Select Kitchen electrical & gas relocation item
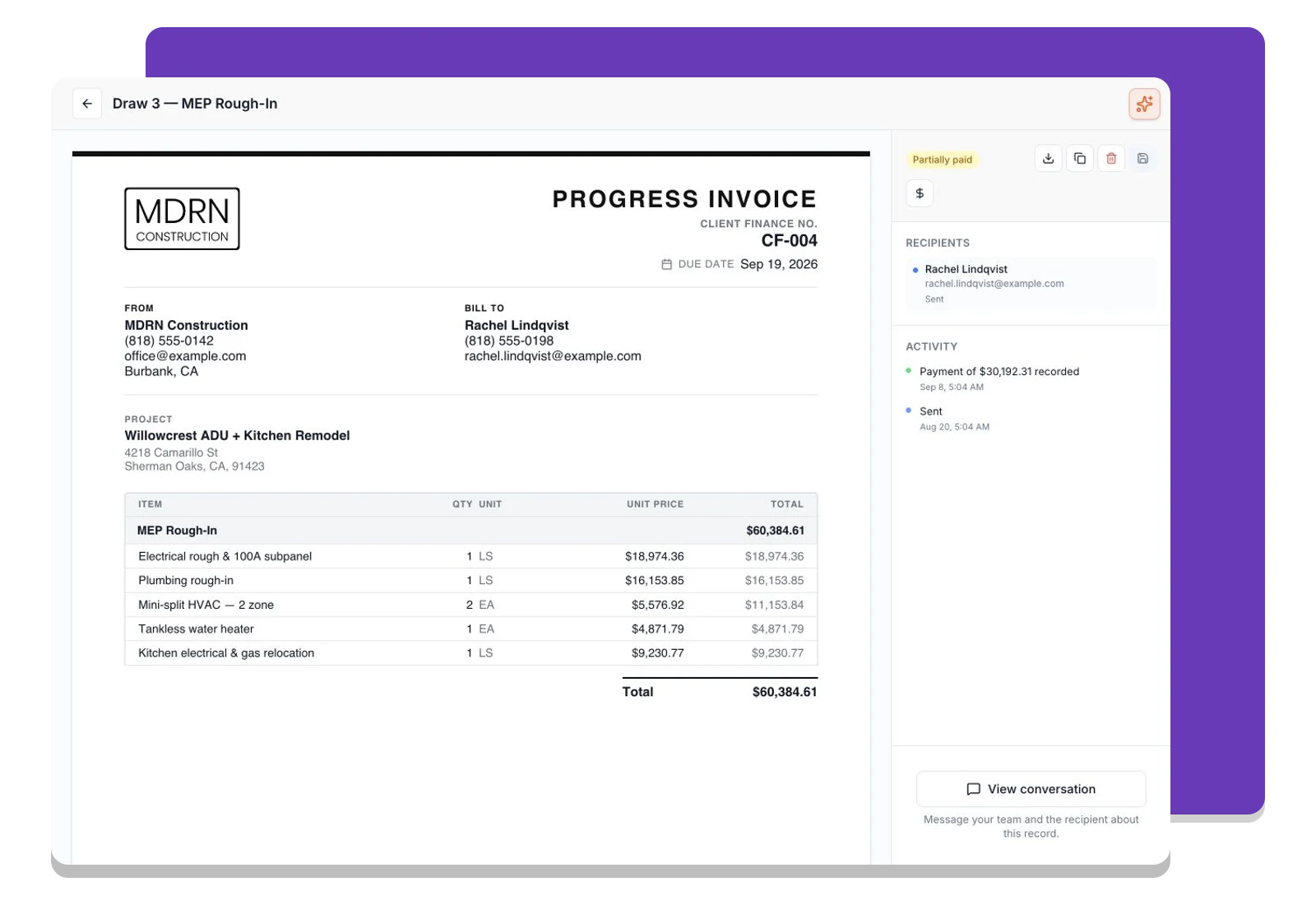Image resolution: width=1316 pixels, height=905 pixels. coord(471,653)
